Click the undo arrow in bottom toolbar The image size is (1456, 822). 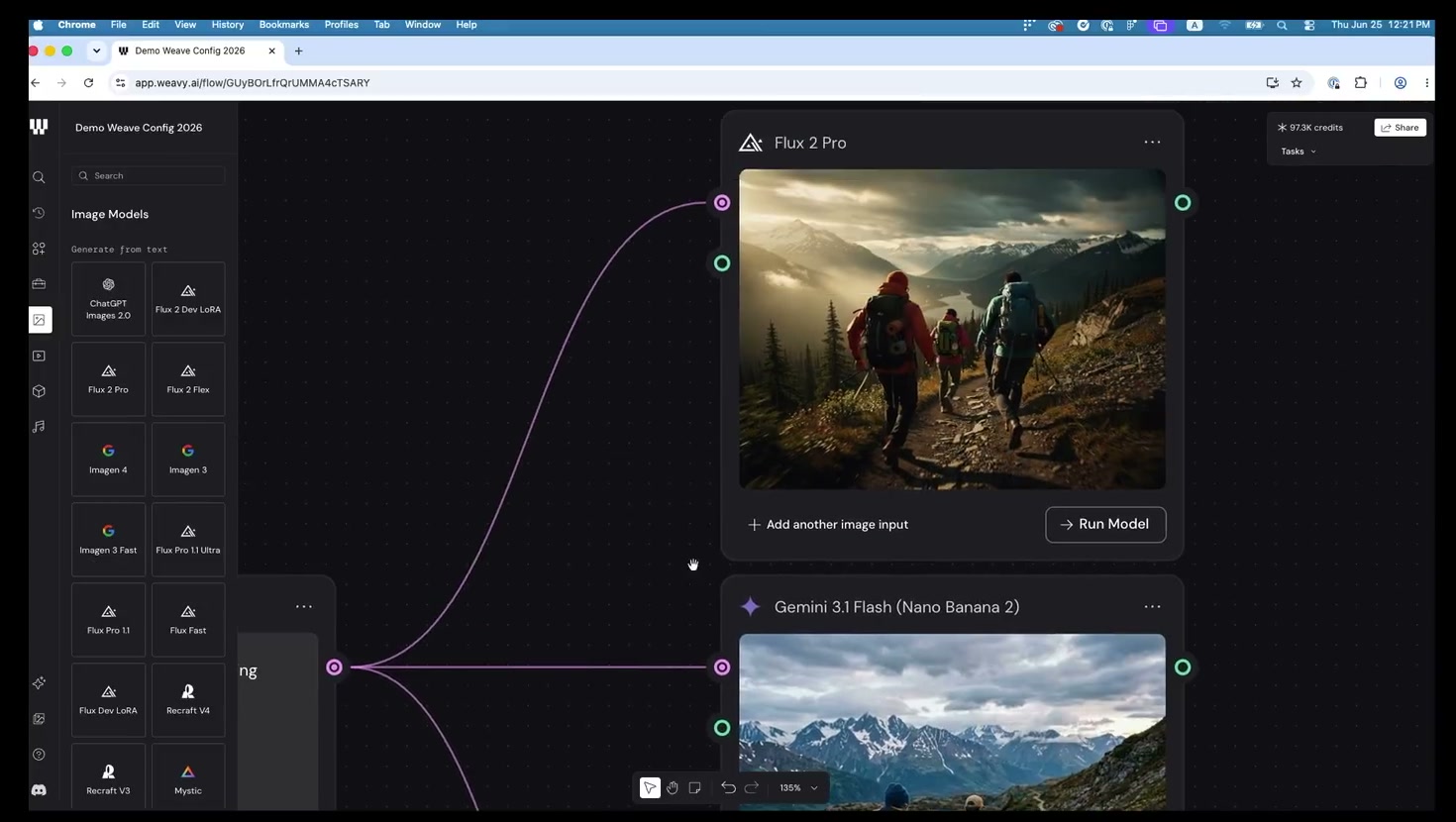pyautogui.click(x=728, y=788)
